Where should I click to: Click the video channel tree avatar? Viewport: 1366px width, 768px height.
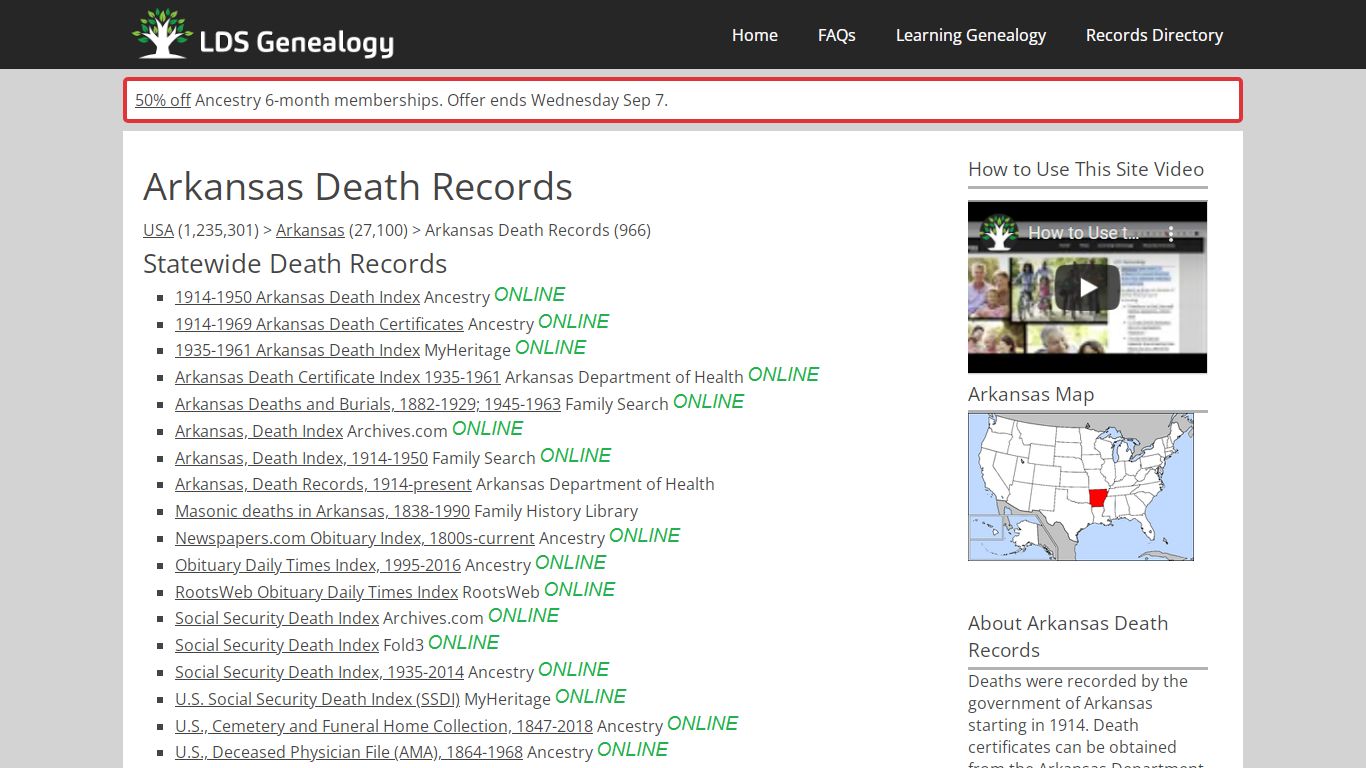pos(999,233)
